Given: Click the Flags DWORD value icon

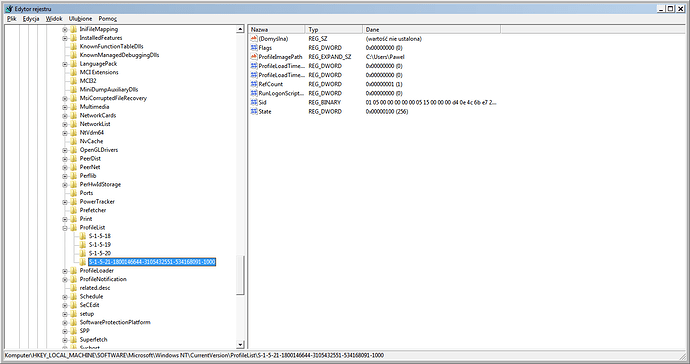Looking at the screenshot, I should point(254,48).
